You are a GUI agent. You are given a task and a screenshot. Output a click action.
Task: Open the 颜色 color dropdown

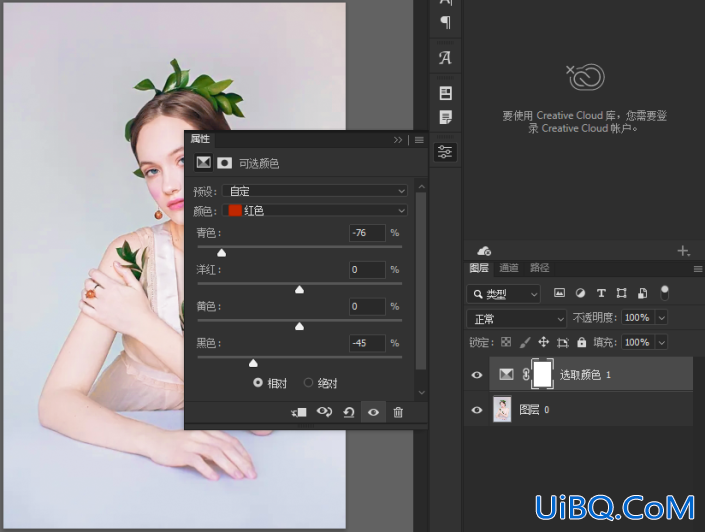(x=315, y=210)
